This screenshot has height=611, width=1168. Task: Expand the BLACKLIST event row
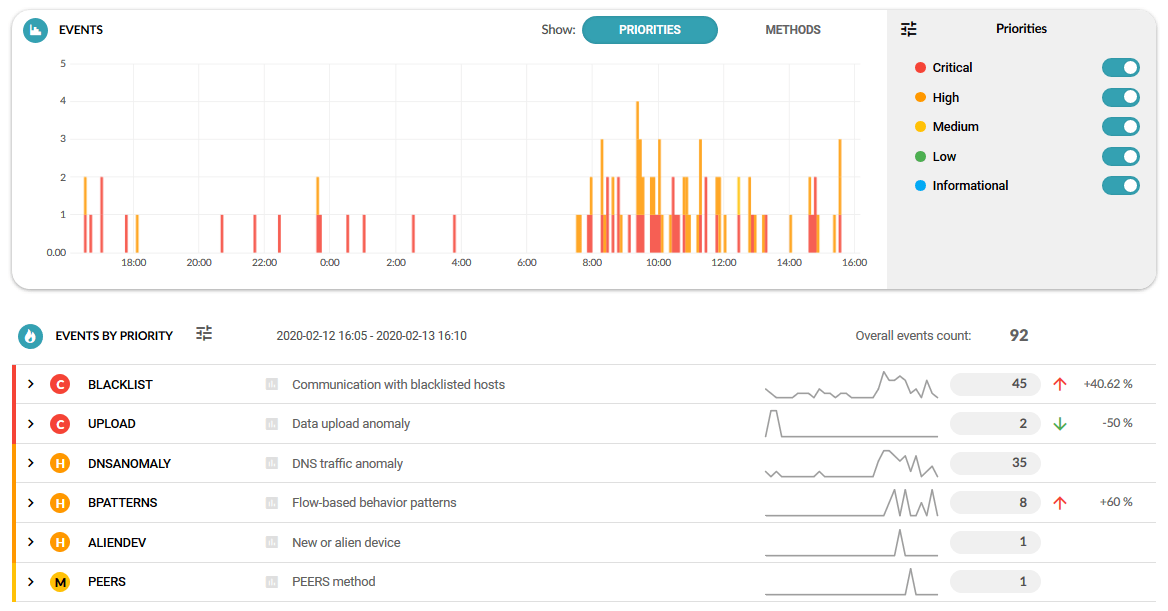click(31, 385)
